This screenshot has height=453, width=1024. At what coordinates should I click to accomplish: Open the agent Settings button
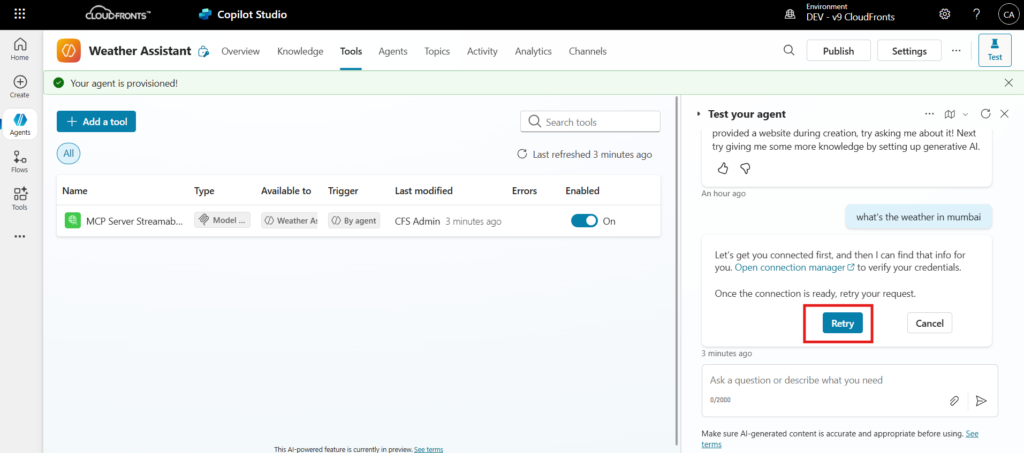(x=909, y=50)
